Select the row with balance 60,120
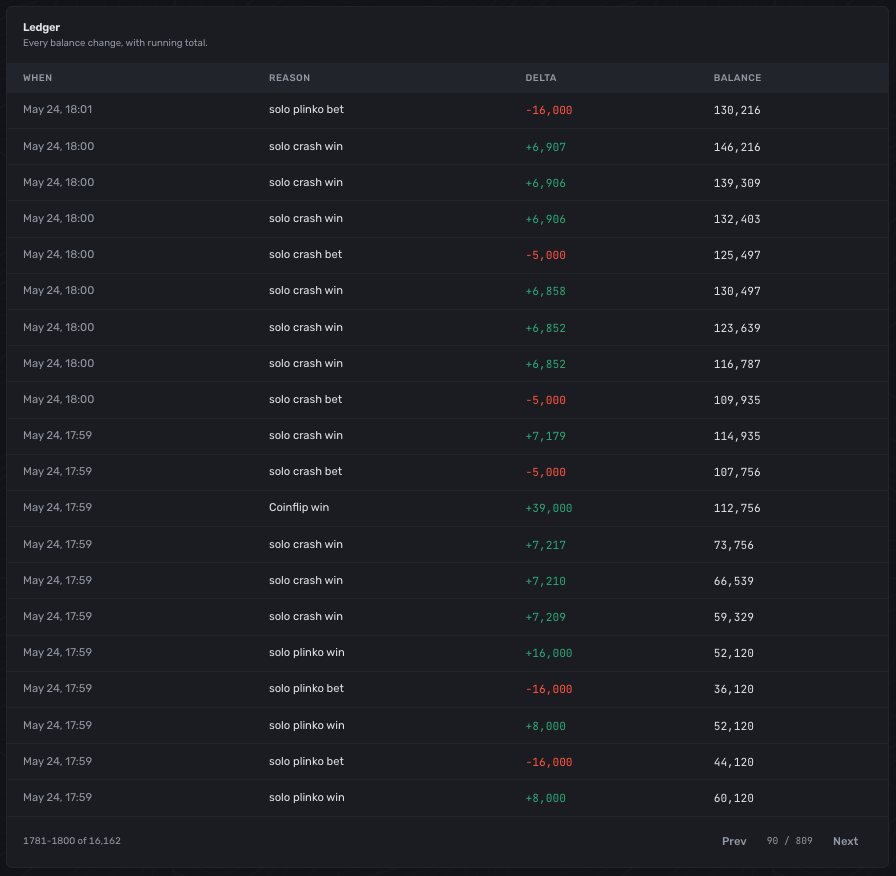This screenshot has height=876, width=896. click(447, 798)
